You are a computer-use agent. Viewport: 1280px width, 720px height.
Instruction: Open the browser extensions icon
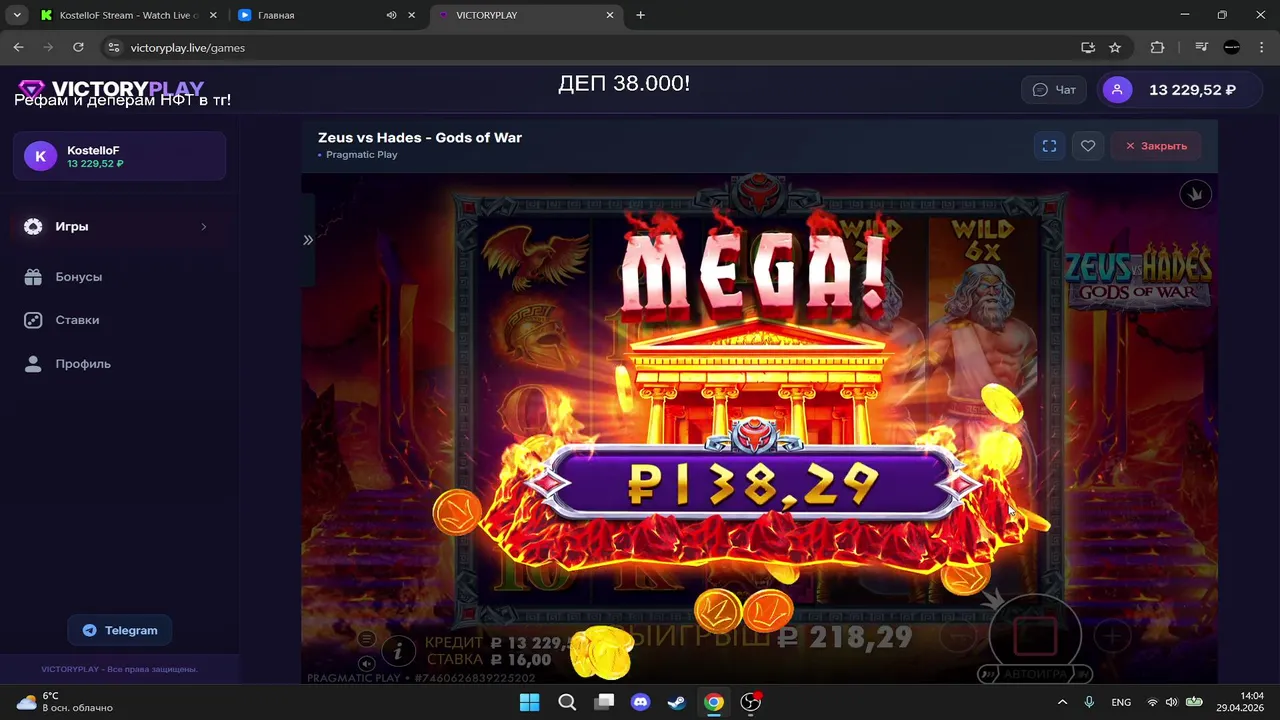pos(1158,47)
